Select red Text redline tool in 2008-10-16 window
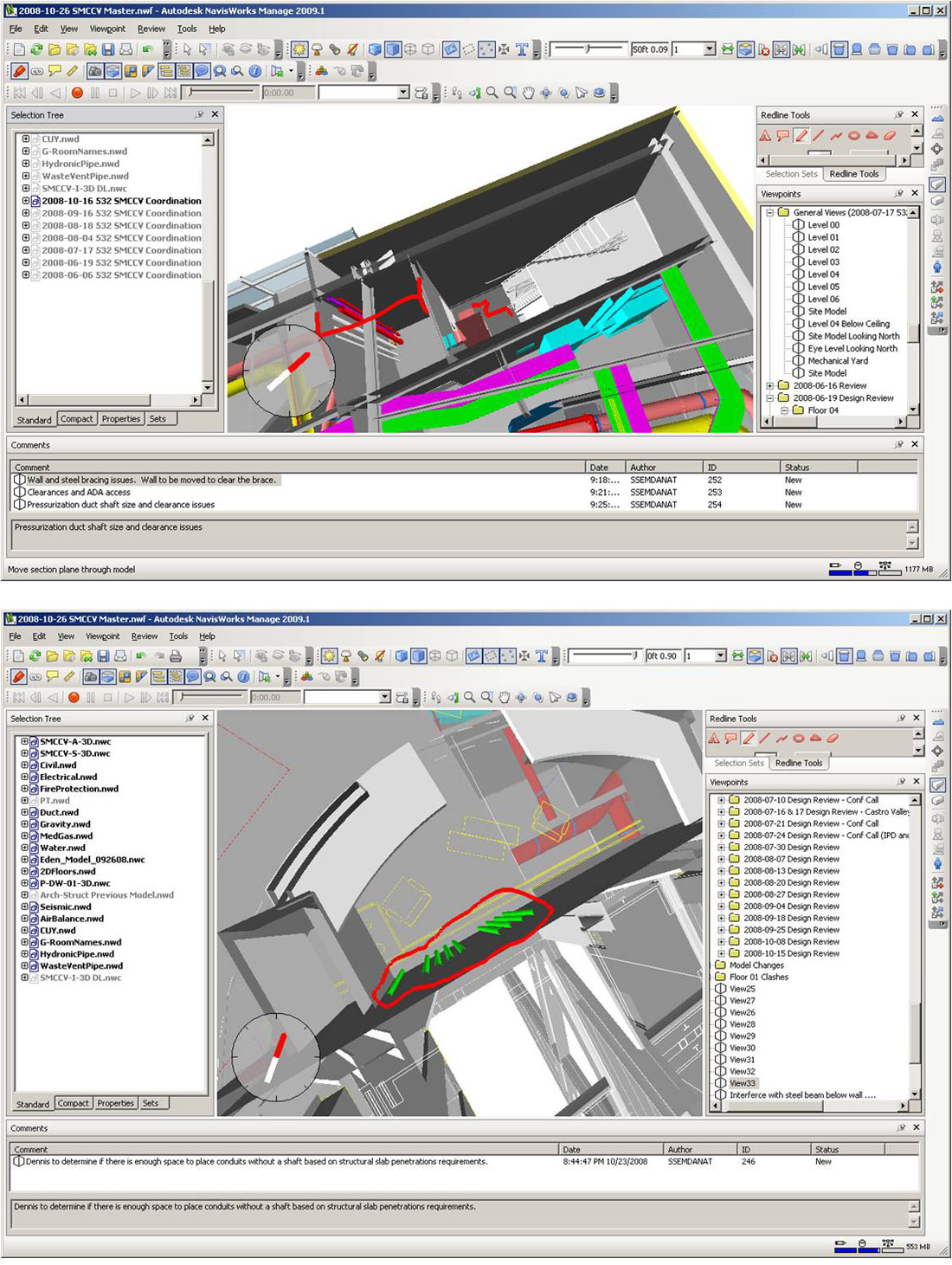 tap(765, 135)
